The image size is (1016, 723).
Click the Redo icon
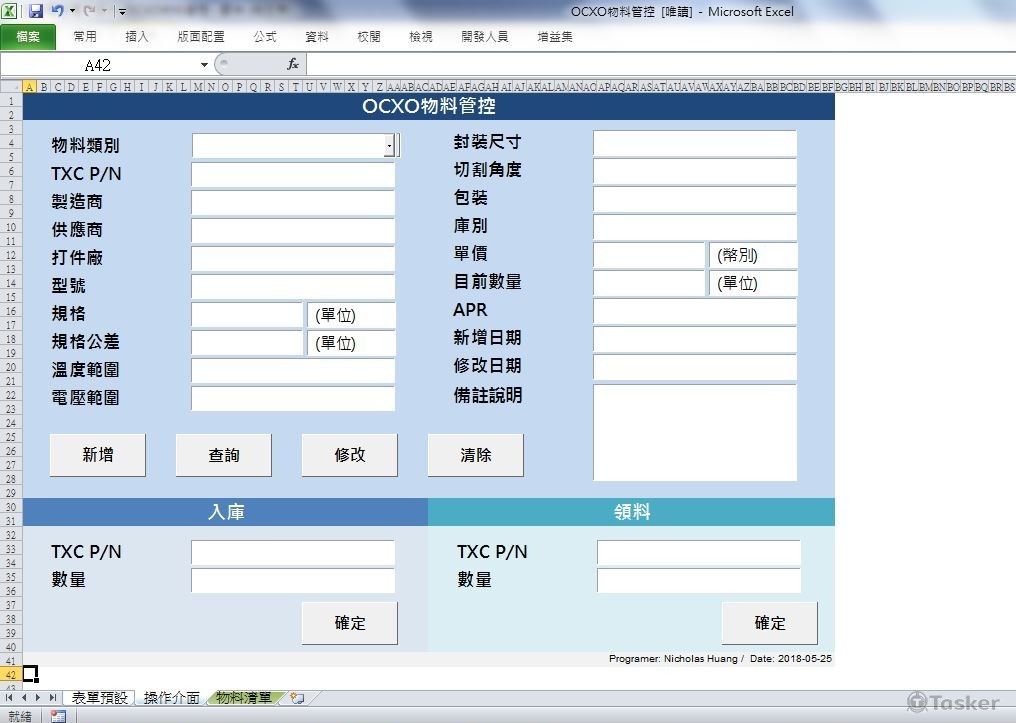[x=89, y=10]
